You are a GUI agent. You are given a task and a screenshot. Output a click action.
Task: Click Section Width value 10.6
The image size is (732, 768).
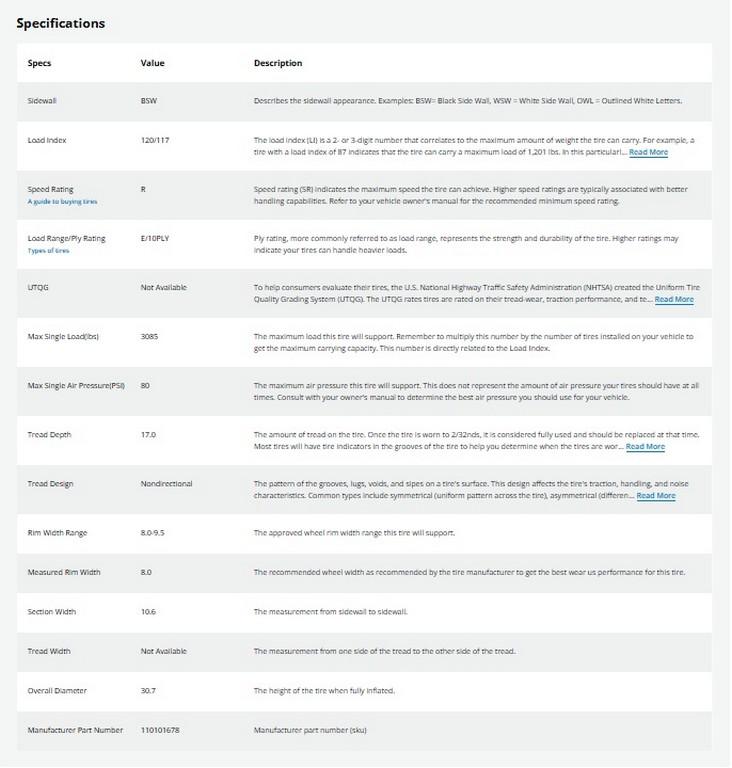150,611
